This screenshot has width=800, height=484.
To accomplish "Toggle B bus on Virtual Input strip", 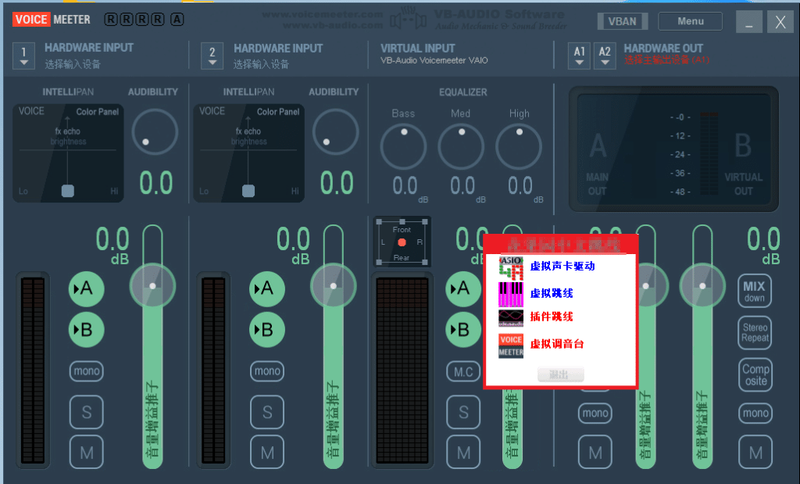I will pyautogui.click(x=463, y=329).
